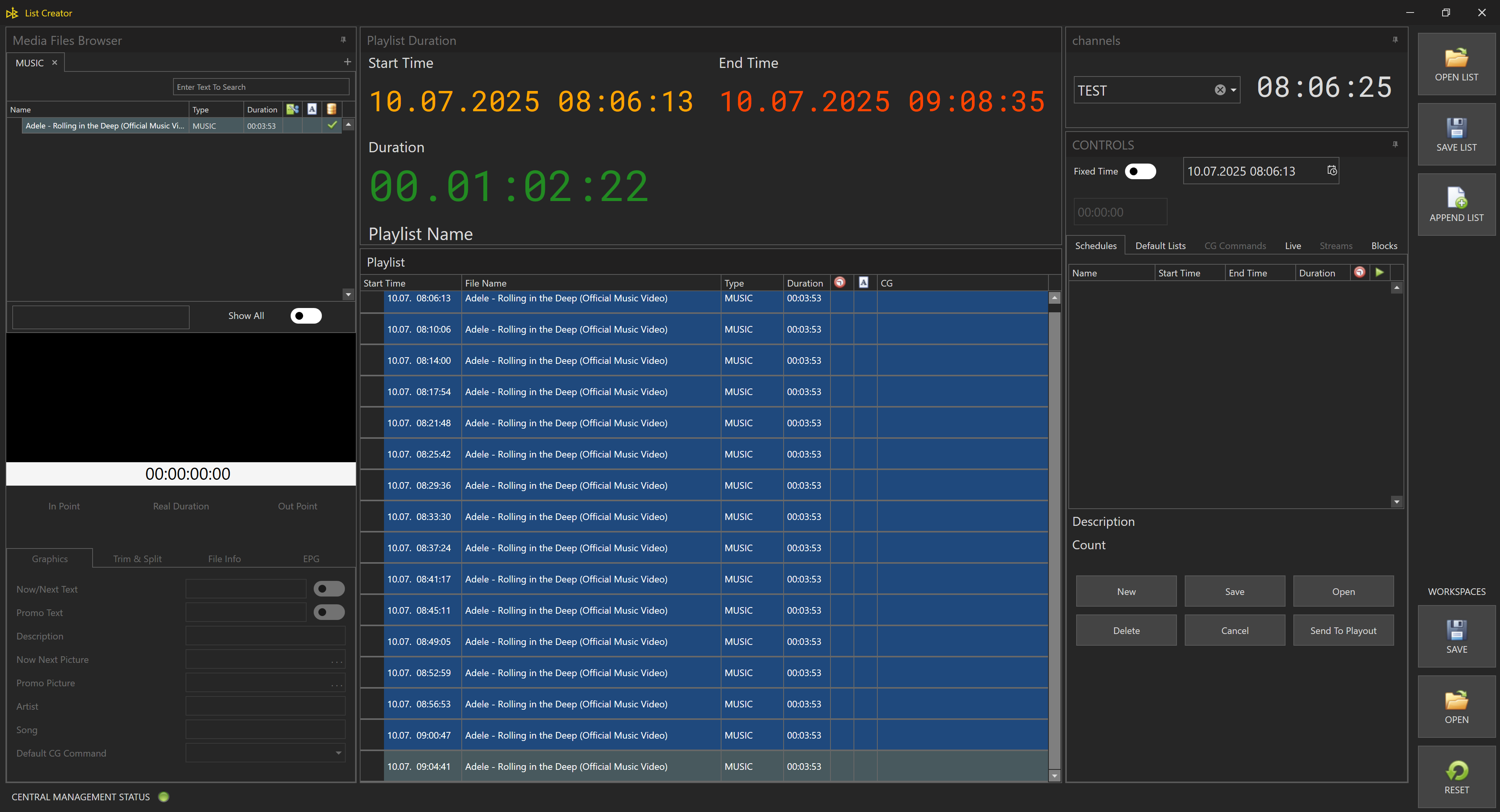Open the EPG tab
This screenshot has height=812, width=1500.
pyautogui.click(x=311, y=559)
